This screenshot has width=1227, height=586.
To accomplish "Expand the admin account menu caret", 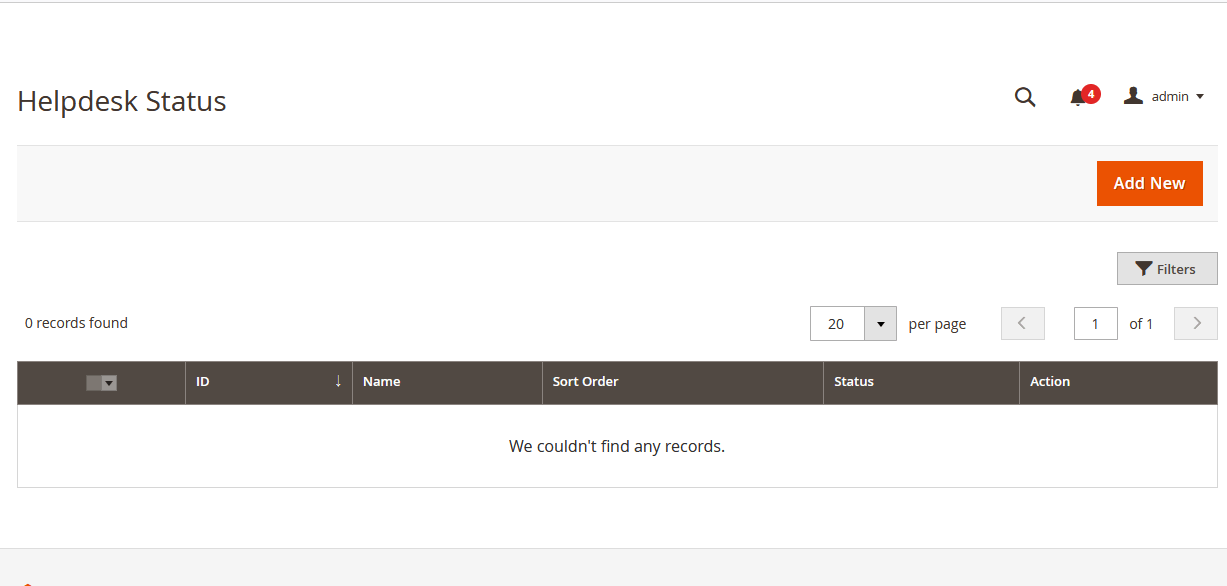I will [x=1200, y=97].
